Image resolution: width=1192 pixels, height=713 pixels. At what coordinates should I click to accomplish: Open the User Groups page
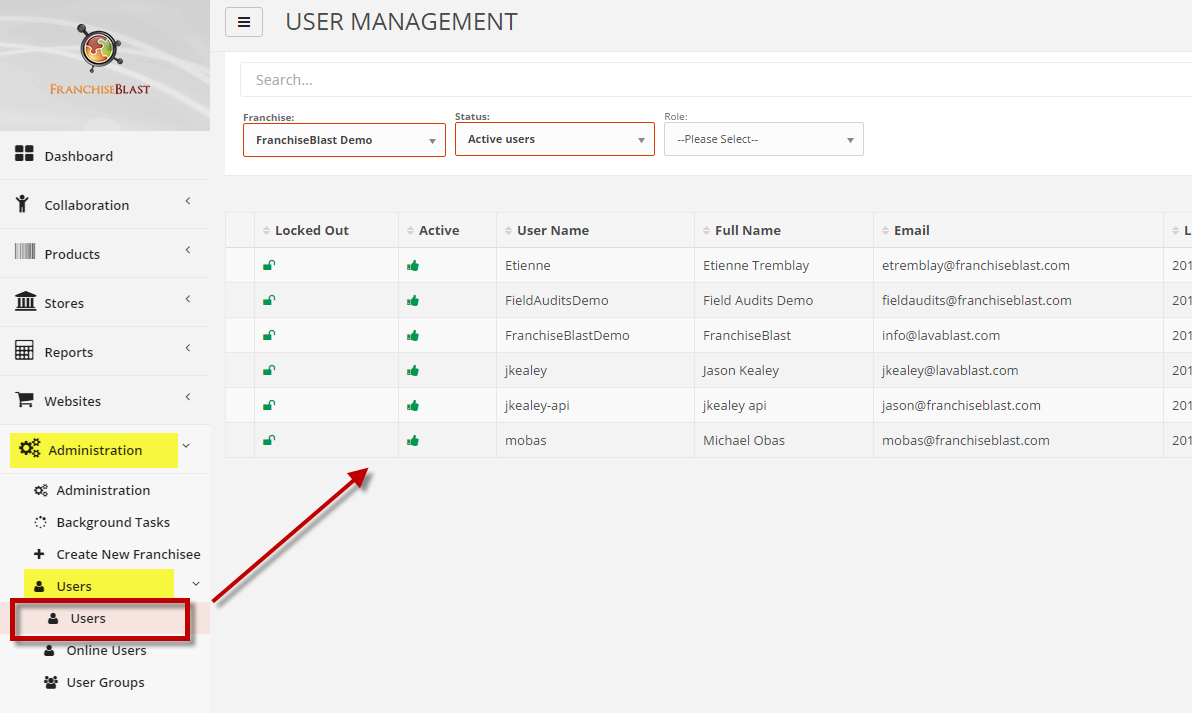[105, 683]
